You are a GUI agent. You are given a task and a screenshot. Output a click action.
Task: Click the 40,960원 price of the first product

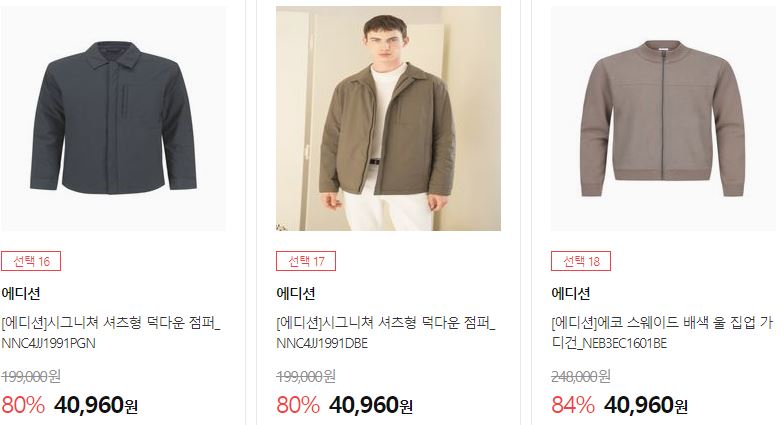click(x=96, y=405)
